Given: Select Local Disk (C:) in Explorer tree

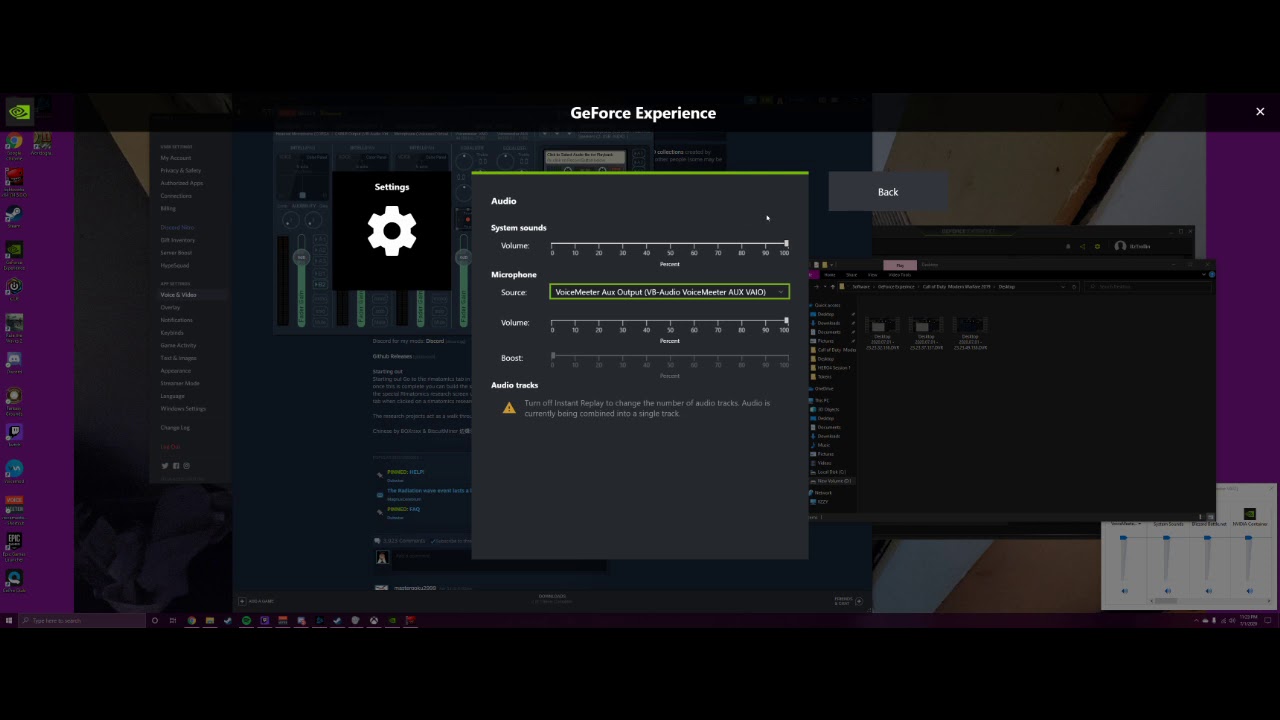Looking at the screenshot, I should click(831, 472).
